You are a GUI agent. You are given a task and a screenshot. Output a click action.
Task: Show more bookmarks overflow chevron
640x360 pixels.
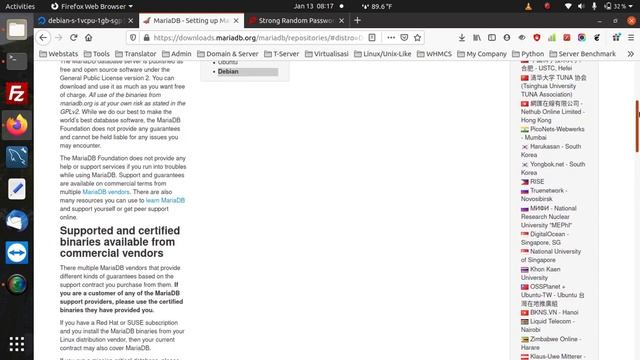click(x=631, y=53)
